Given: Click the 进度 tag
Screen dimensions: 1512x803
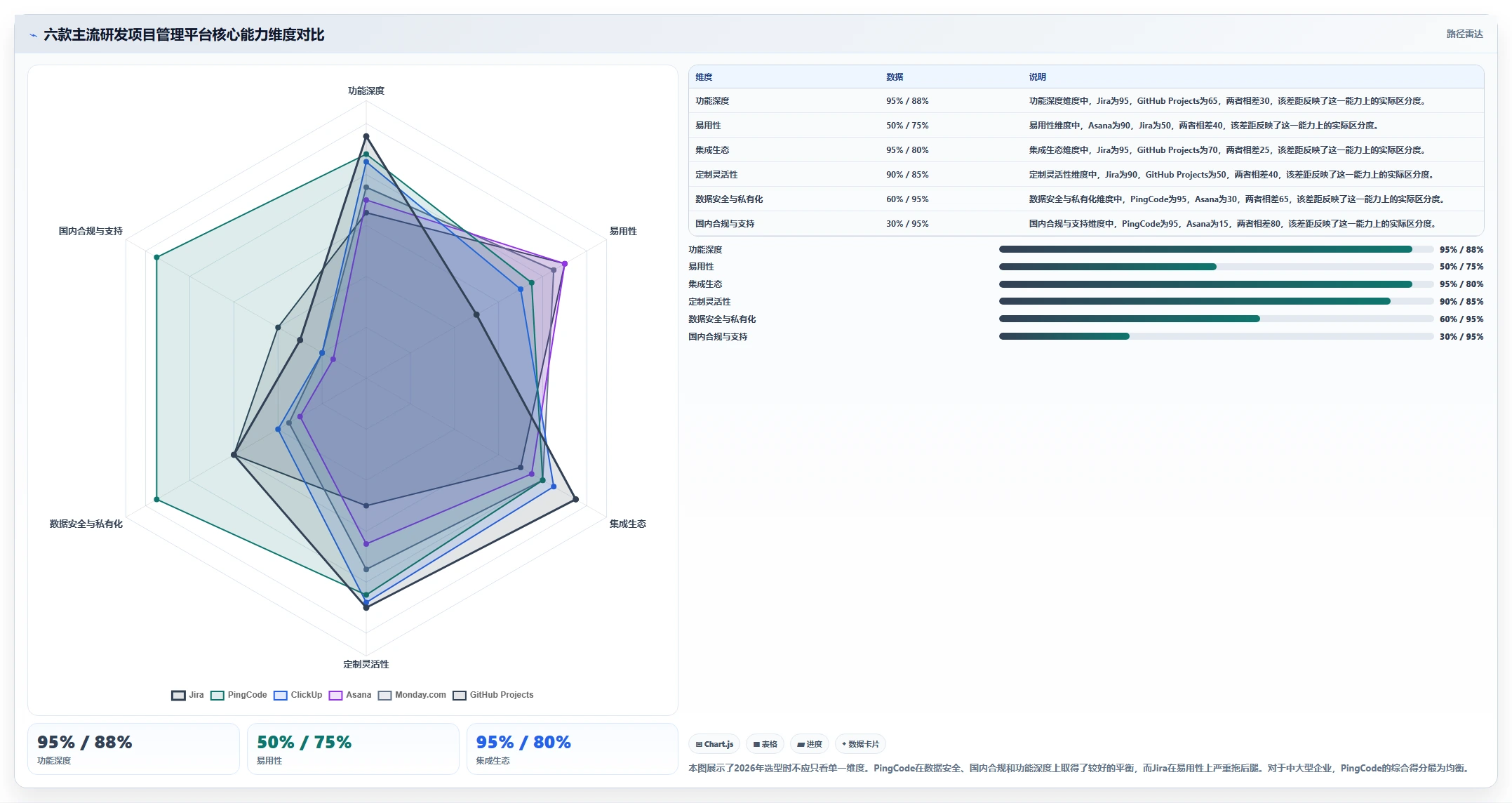Looking at the screenshot, I should tap(809, 744).
